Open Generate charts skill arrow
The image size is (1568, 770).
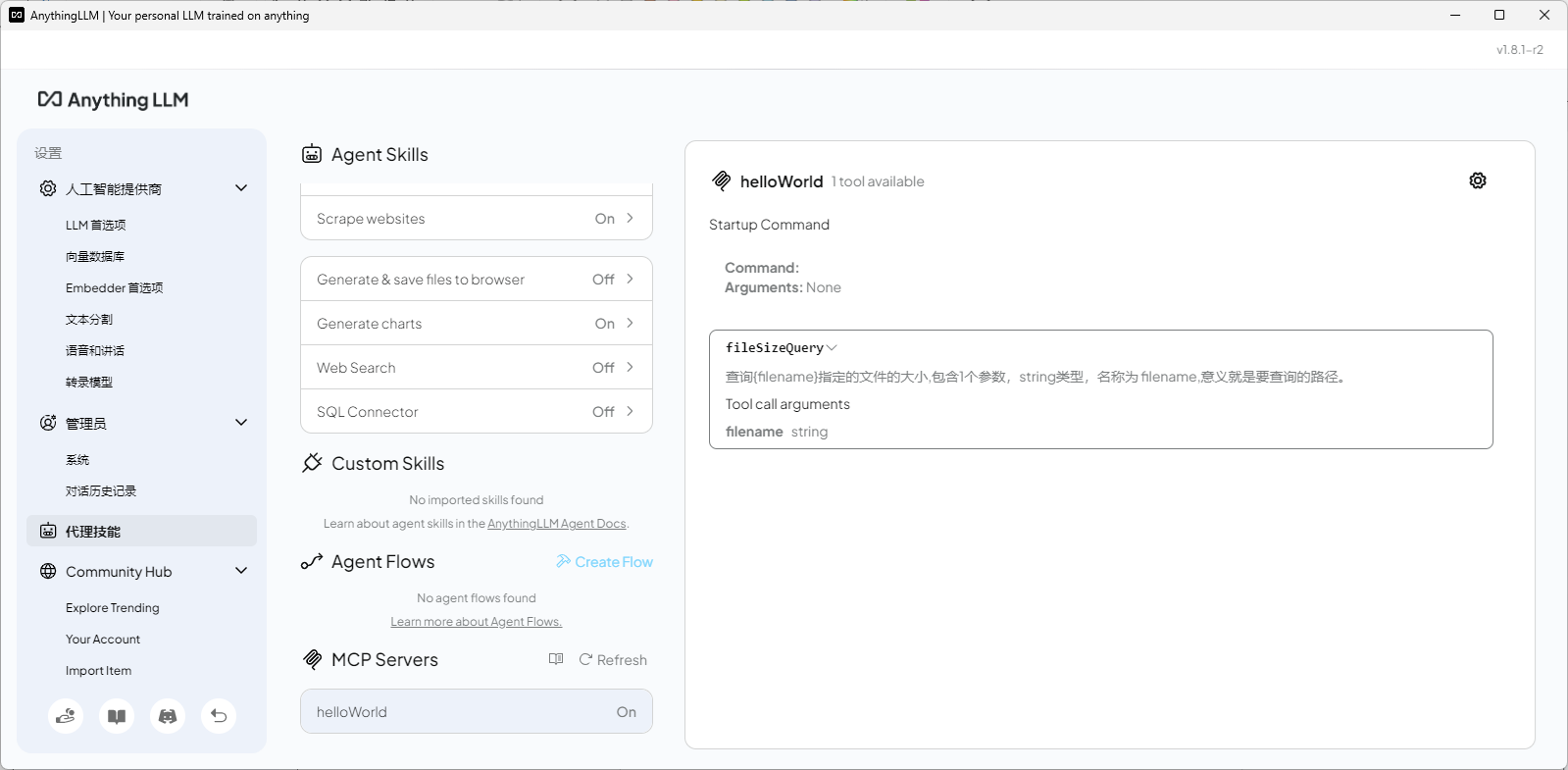point(630,323)
